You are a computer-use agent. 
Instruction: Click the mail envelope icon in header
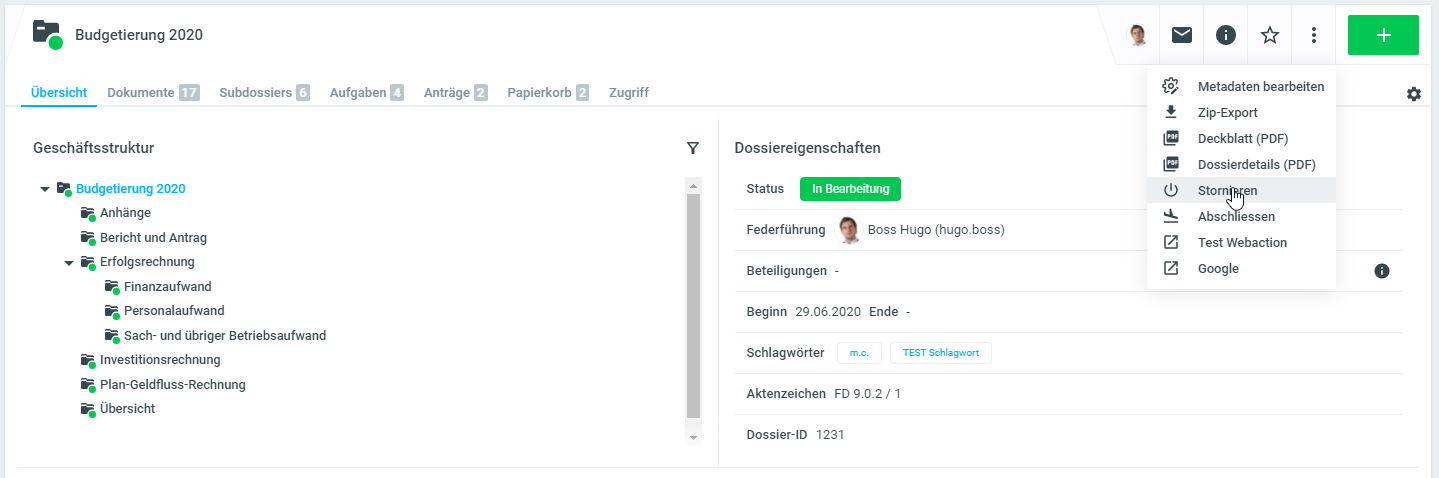coord(1182,35)
